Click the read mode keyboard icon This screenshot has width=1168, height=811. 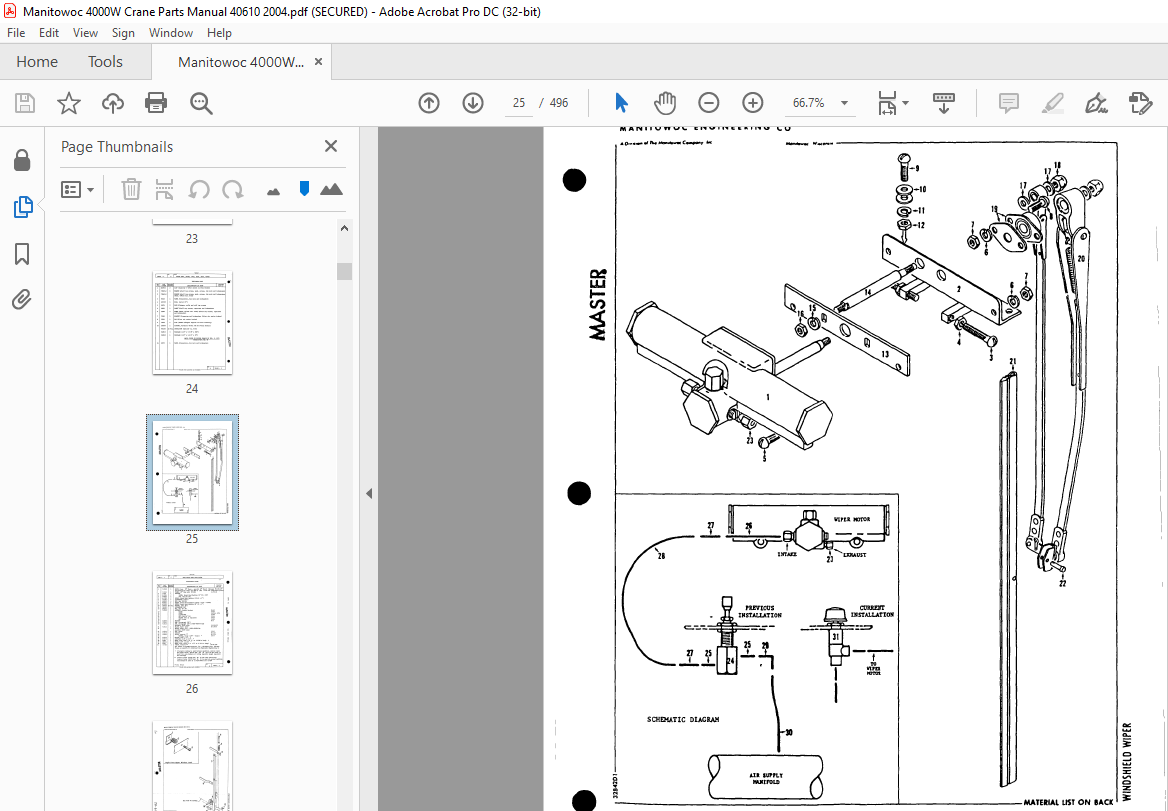coord(944,103)
